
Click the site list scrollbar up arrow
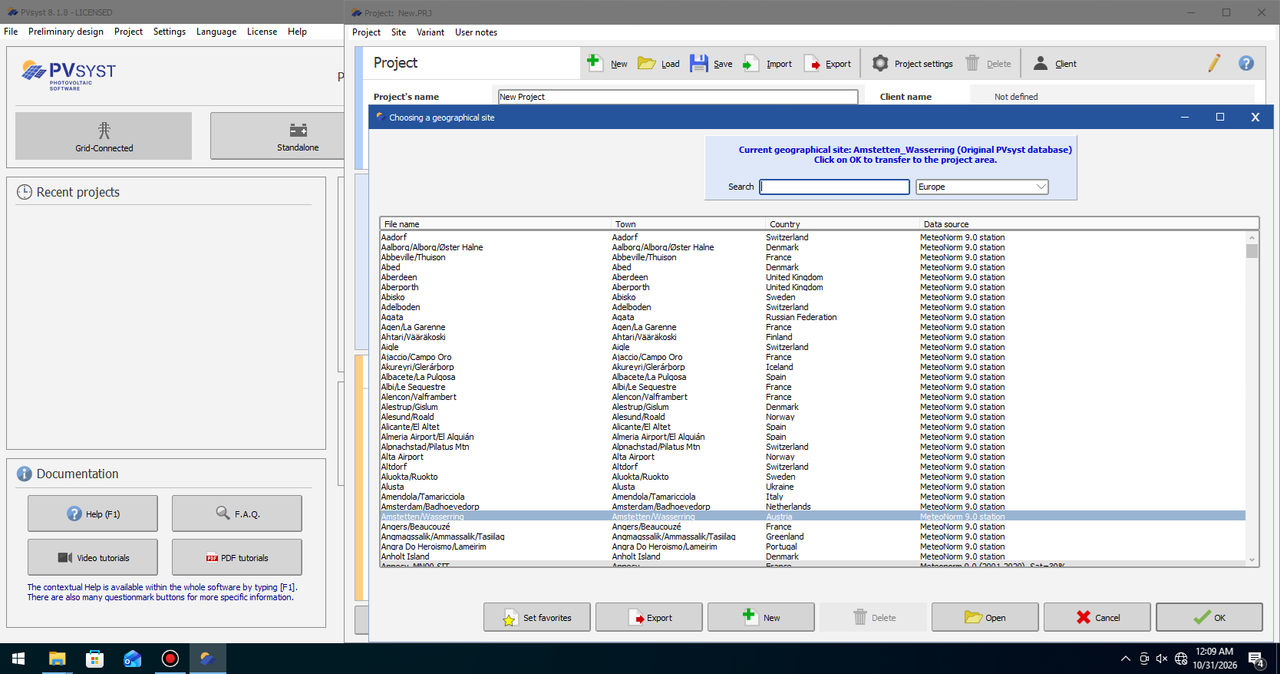1252,237
